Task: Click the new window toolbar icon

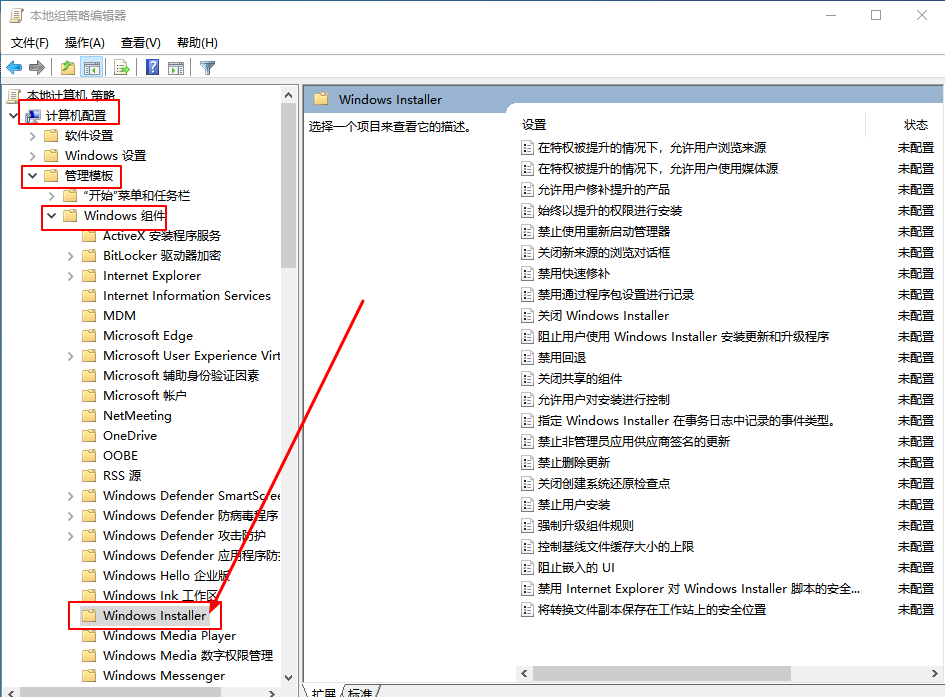Action: pyautogui.click(x=176, y=67)
